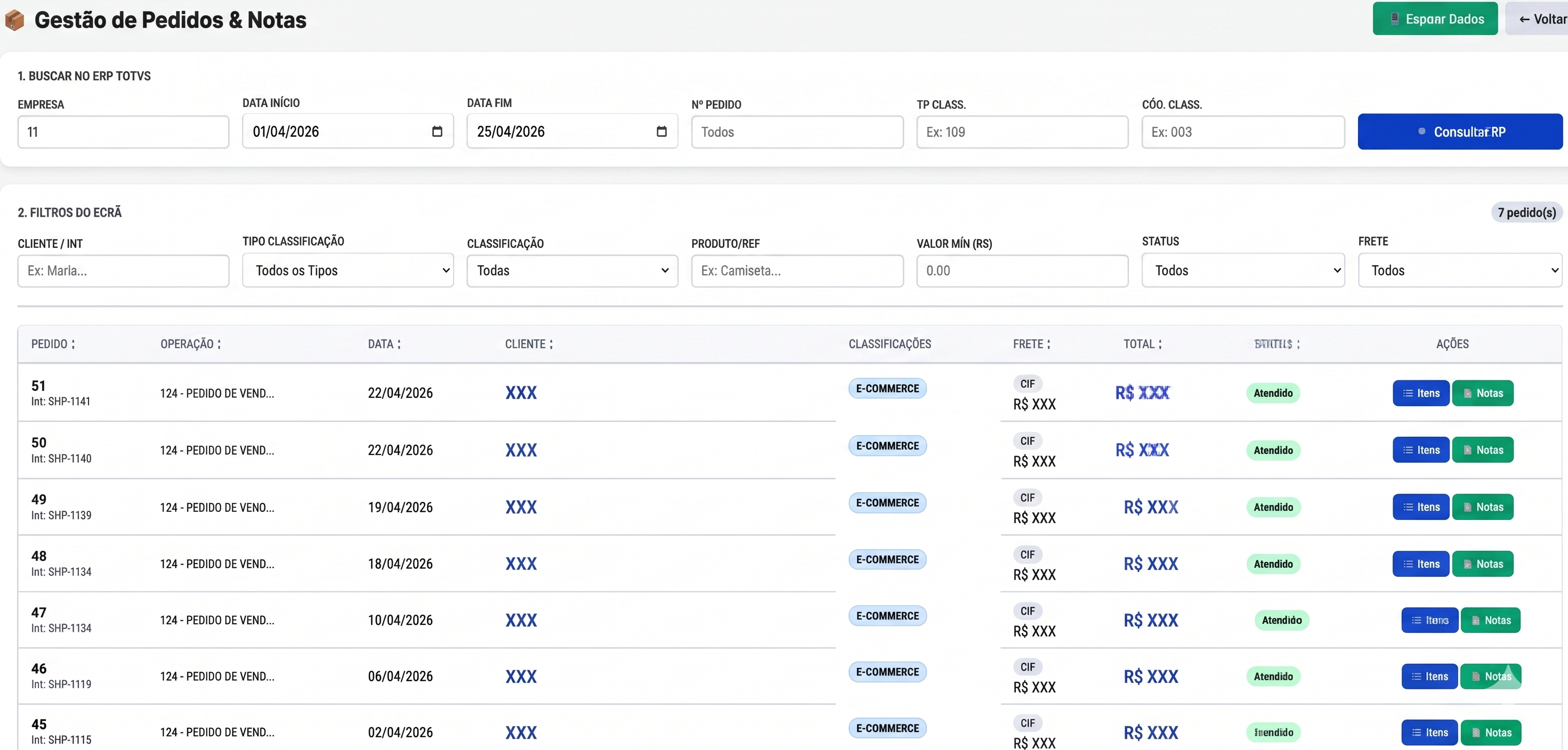Open Itens for pedido 51
The width and height of the screenshot is (1568, 750).
coord(1421,393)
